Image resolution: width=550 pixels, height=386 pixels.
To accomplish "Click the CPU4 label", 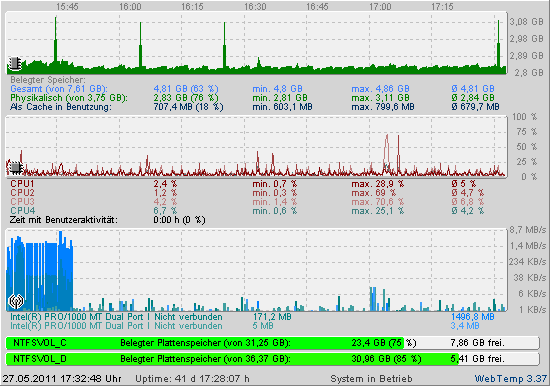I will coord(22,211).
